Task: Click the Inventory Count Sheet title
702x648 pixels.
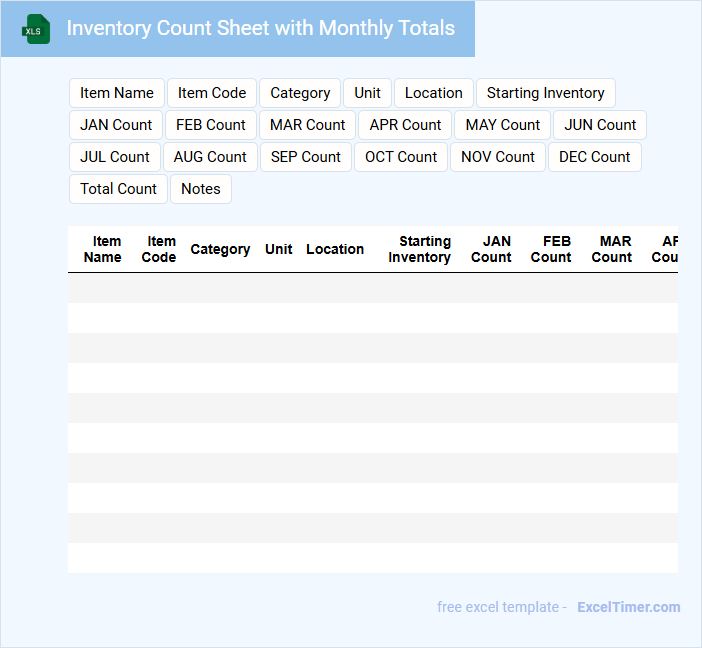Action: (x=260, y=29)
